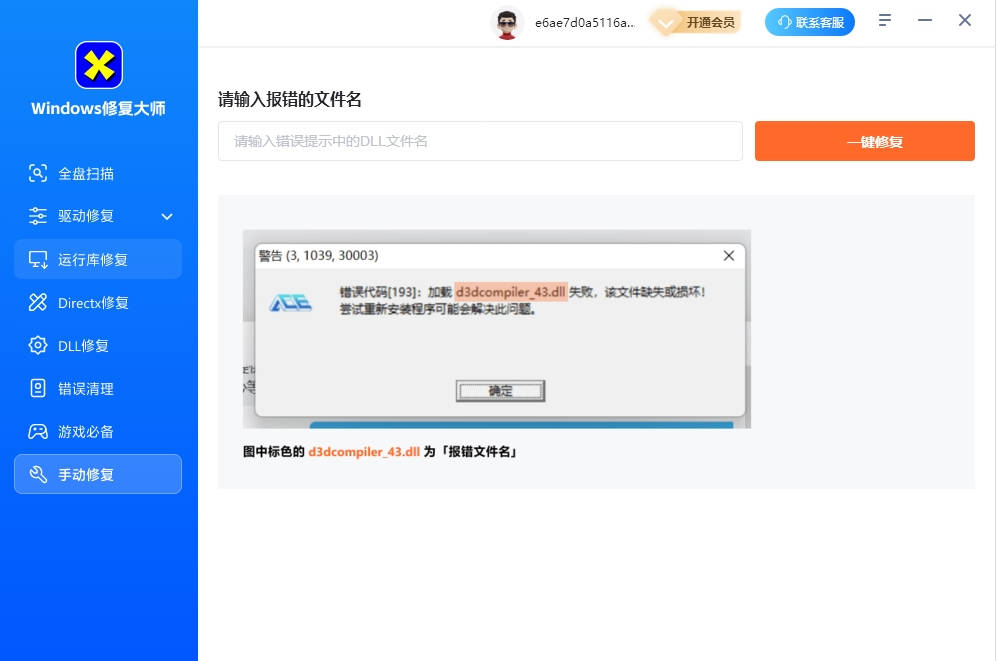The height and width of the screenshot is (661, 998).
Task: Click the 联系客服 support button
Action: pyautogui.click(x=810, y=22)
